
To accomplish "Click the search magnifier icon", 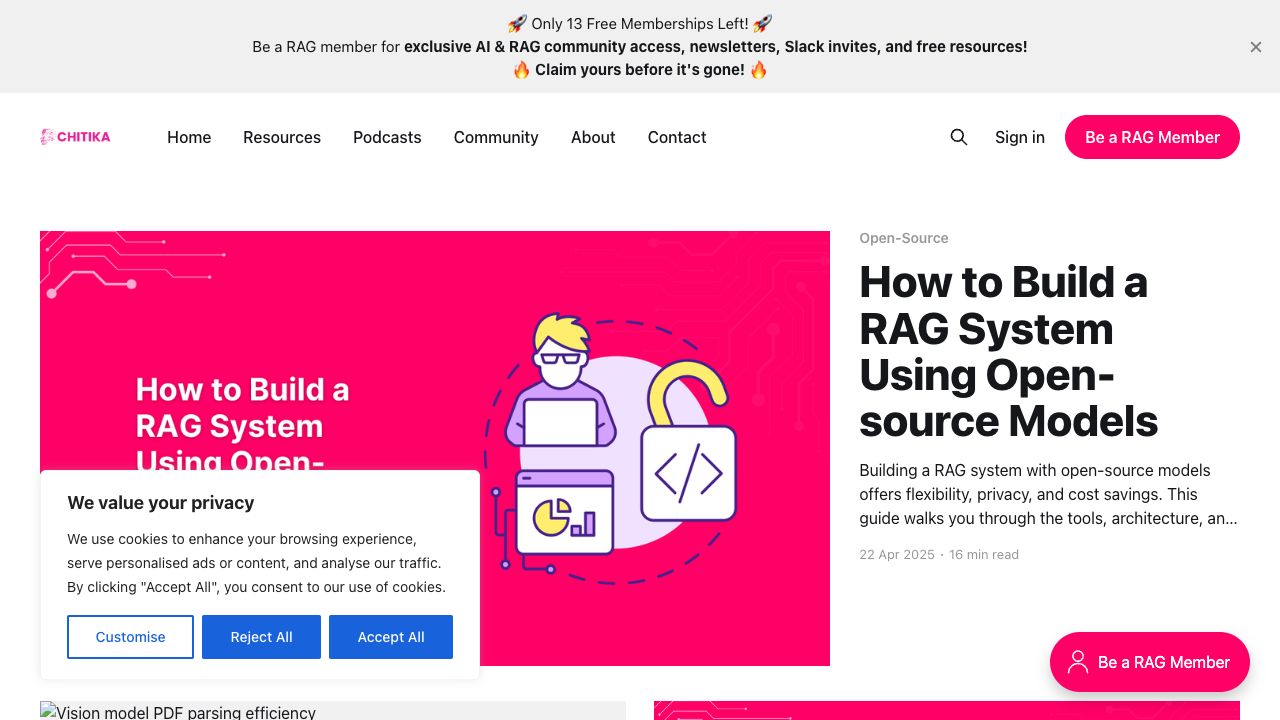I will 958,137.
